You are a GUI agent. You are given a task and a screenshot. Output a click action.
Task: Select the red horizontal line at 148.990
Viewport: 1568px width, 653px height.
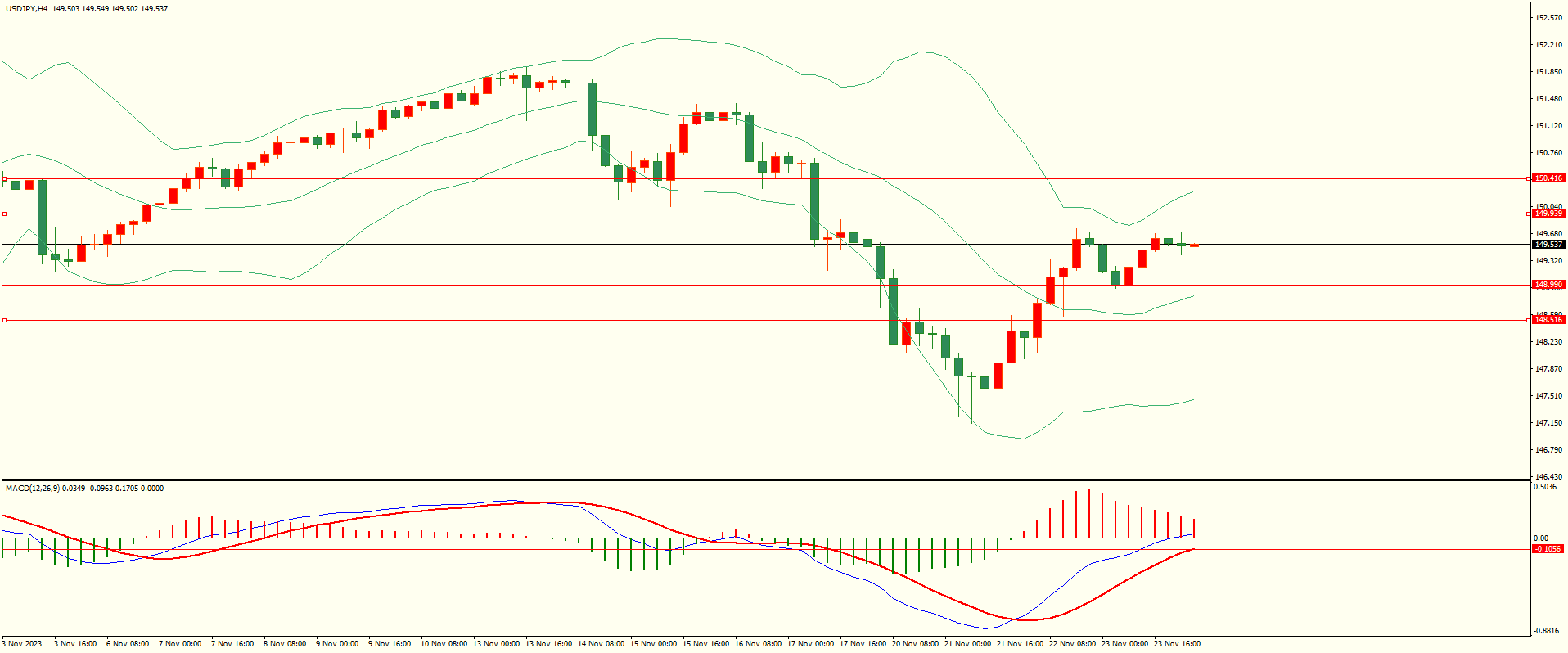(766, 285)
